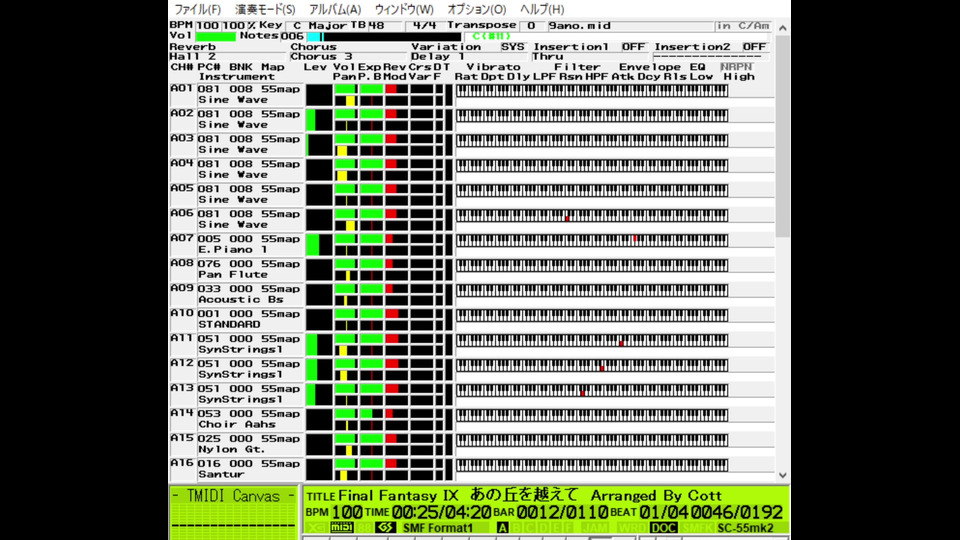Click the scrollbar up arrow
This screenshot has width=960, height=540.
(x=782, y=28)
